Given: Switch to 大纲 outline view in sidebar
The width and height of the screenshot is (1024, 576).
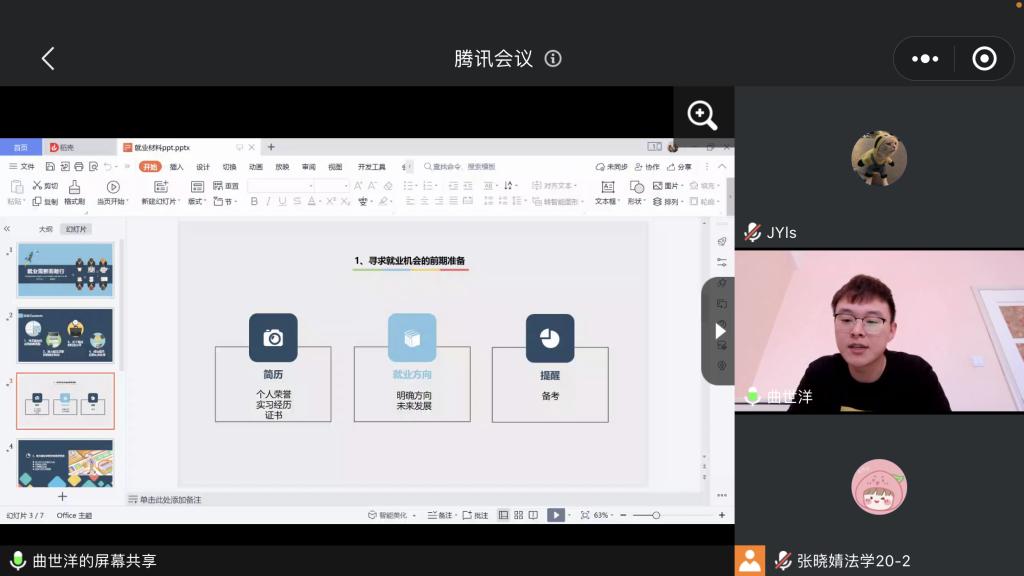Looking at the screenshot, I should [x=46, y=229].
